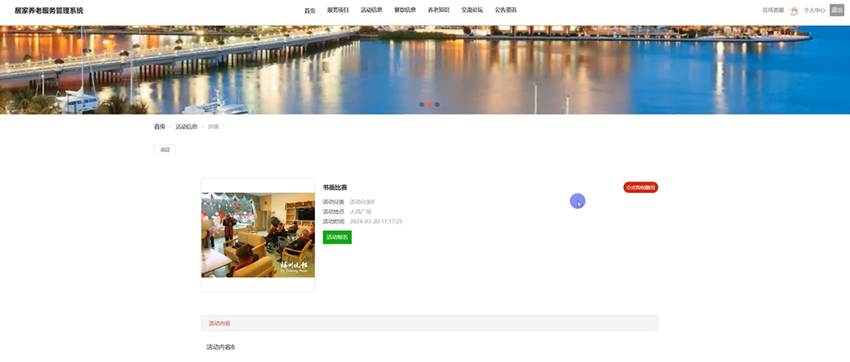The image size is (850, 362).
Task: Click the activity time 2024-03-20 value
Action: (x=376, y=222)
